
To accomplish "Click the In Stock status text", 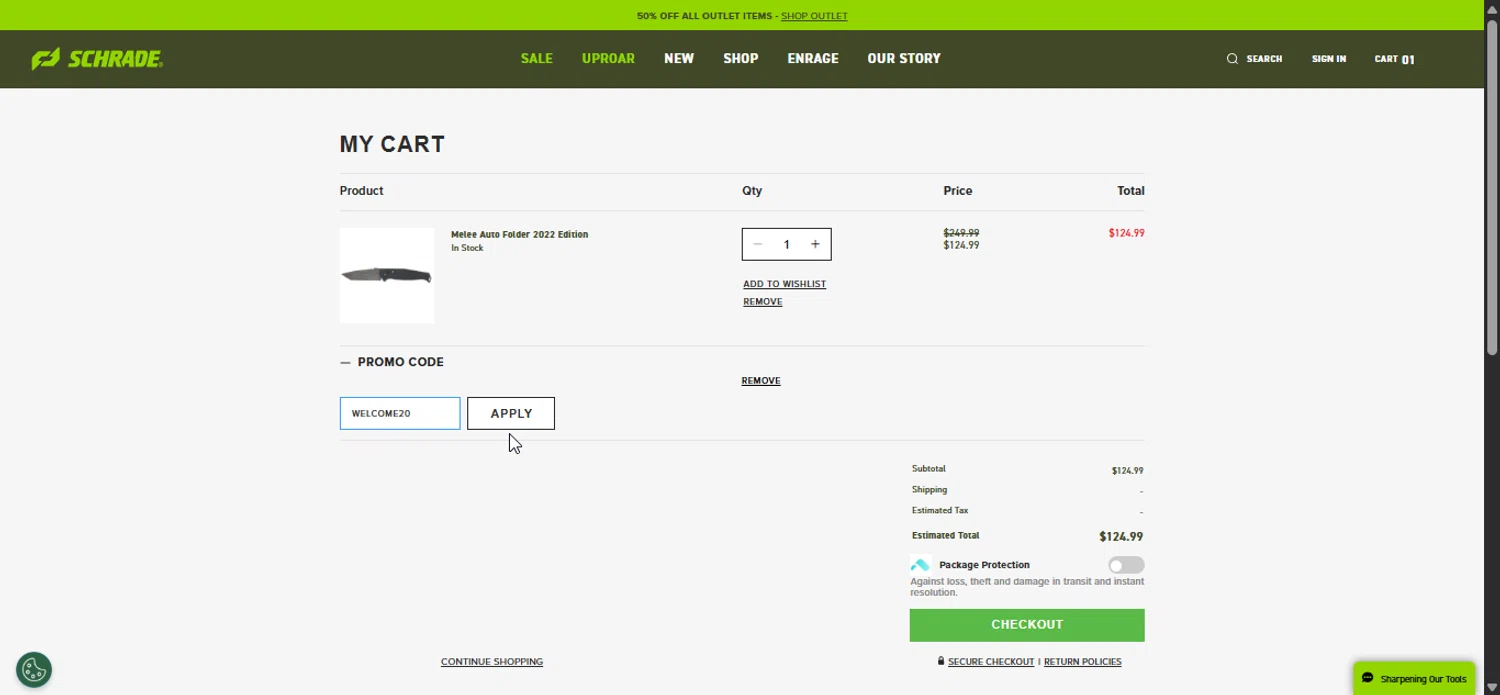I will coord(467,248).
